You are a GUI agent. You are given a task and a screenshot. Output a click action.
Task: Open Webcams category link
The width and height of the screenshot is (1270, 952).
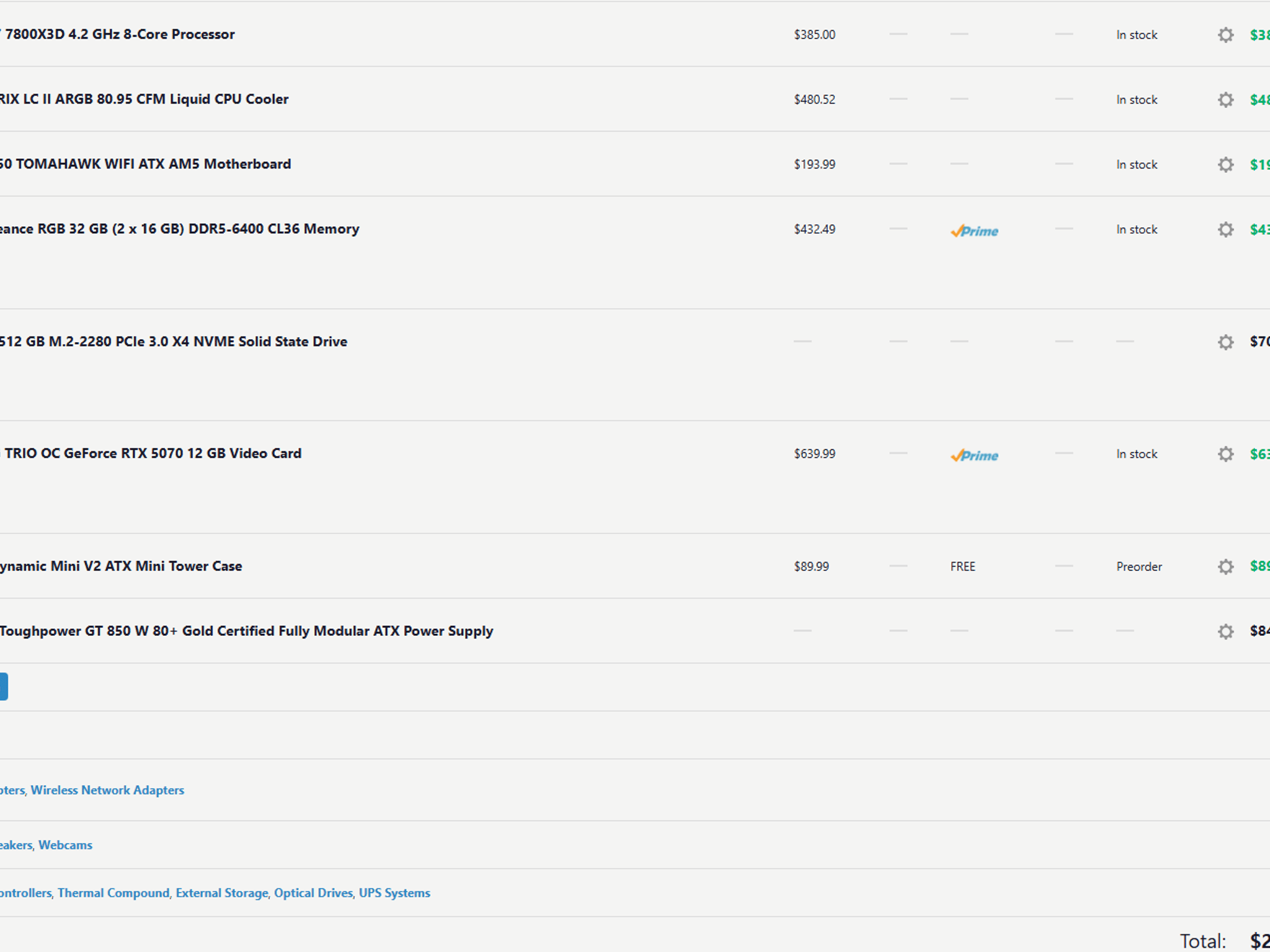tap(65, 845)
